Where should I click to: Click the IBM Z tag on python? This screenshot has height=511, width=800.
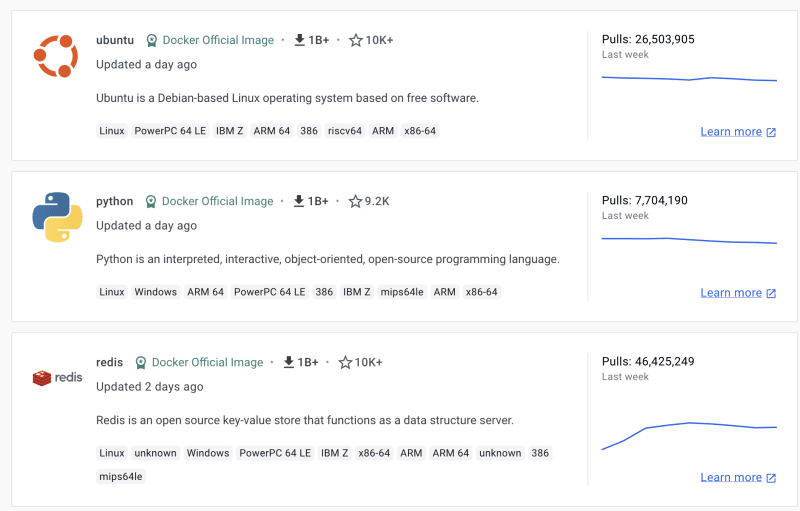pos(357,292)
